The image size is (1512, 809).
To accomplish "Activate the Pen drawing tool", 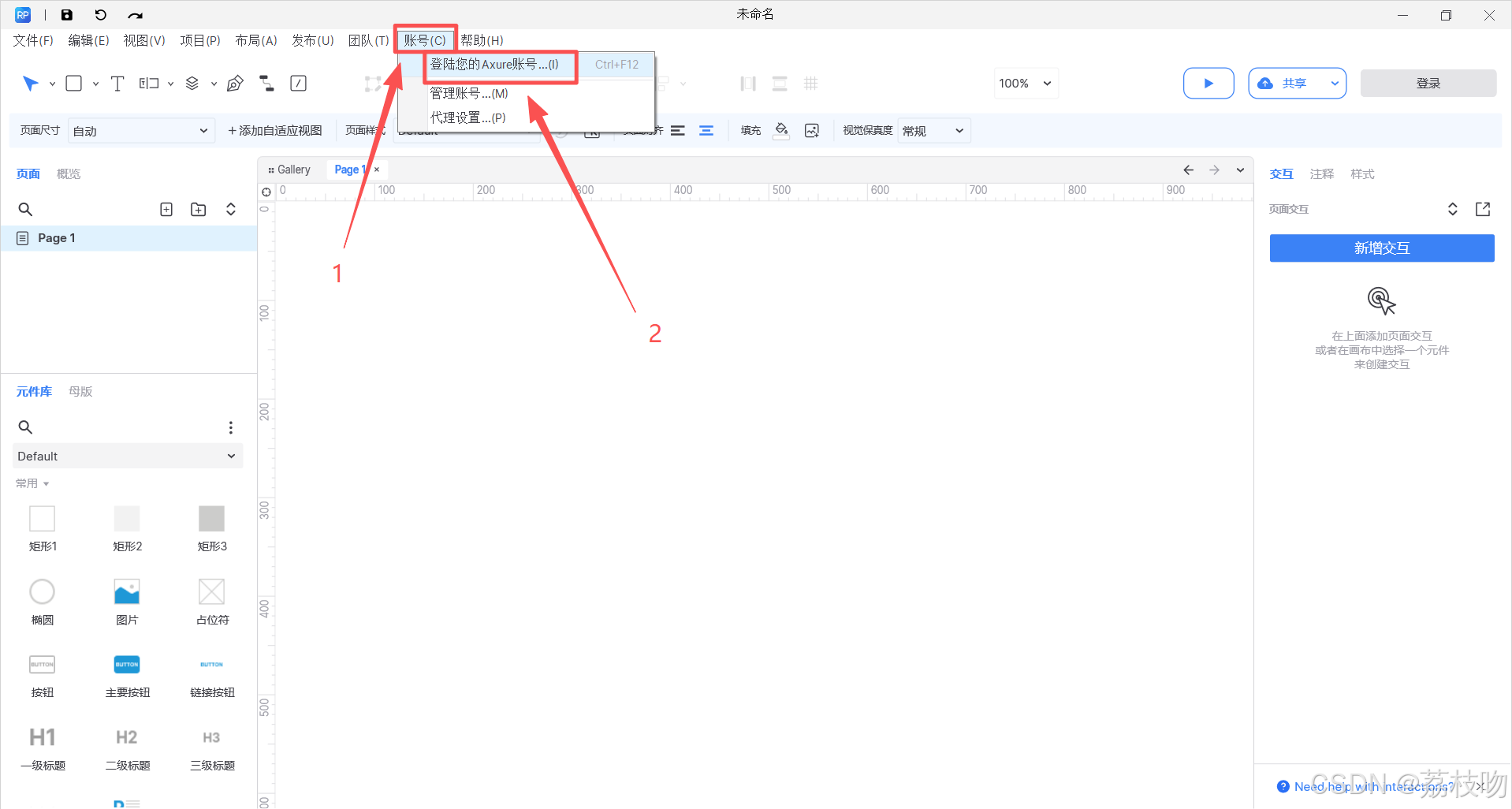I will pyautogui.click(x=235, y=84).
